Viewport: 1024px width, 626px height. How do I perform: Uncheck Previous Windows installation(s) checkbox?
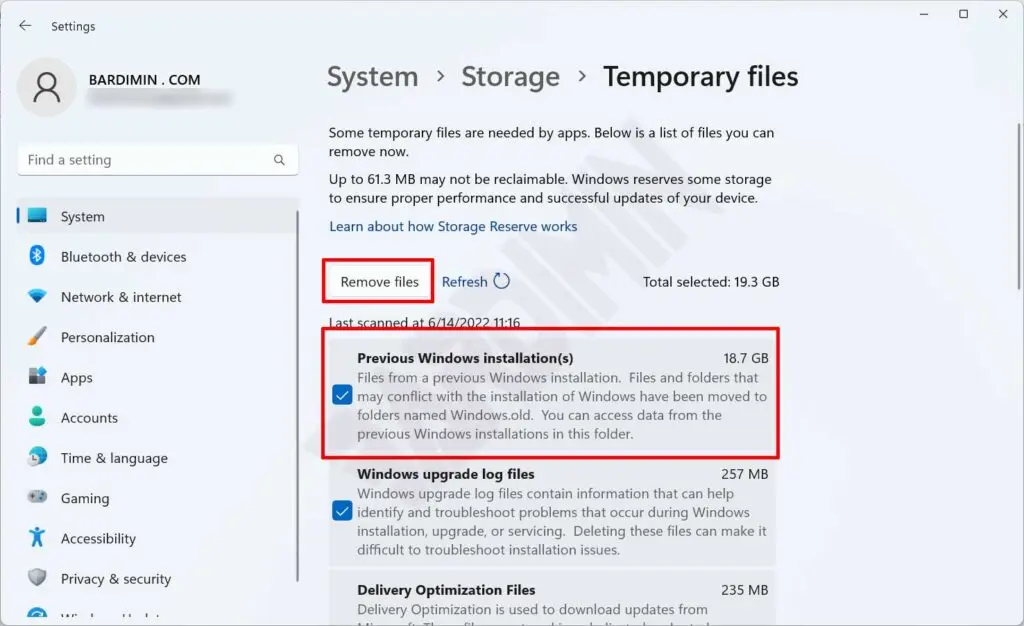342,395
